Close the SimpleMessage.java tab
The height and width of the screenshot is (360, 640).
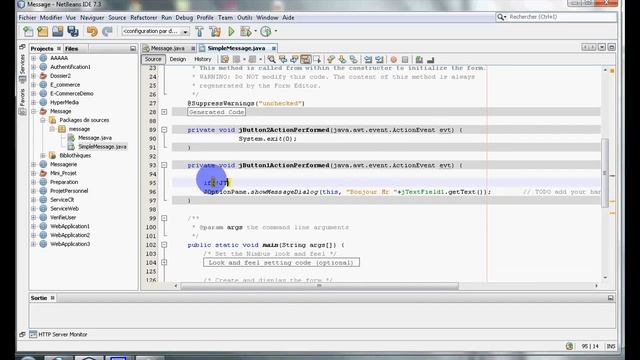pos(273,49)
